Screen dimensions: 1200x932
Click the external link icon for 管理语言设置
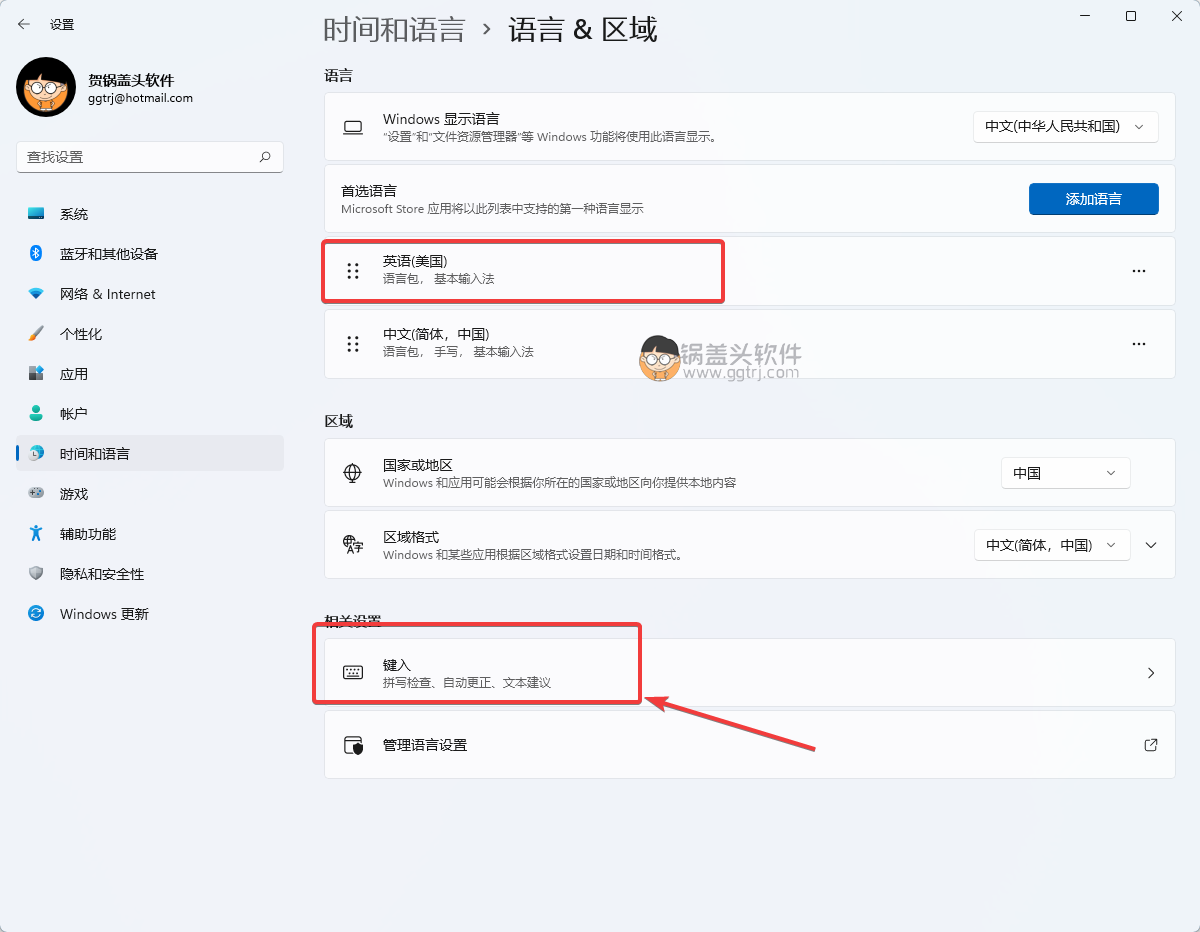coord(1151,745)
